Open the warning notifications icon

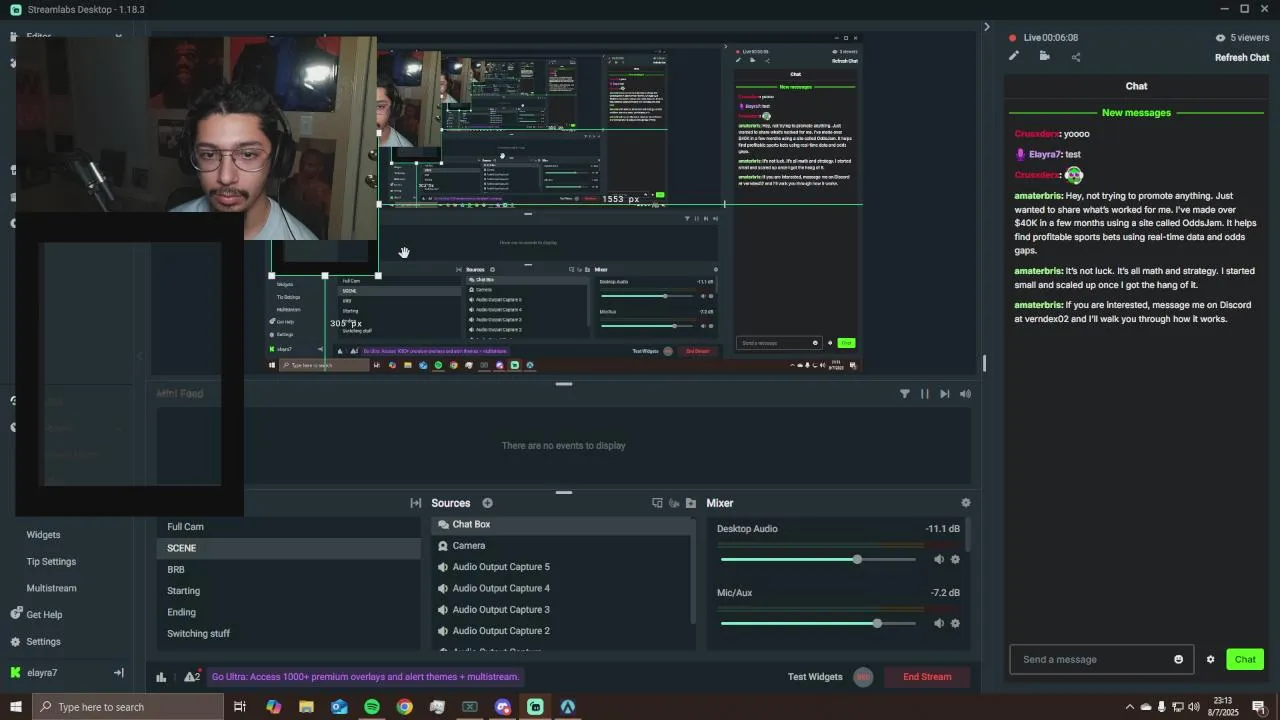(x=191, y=677)
